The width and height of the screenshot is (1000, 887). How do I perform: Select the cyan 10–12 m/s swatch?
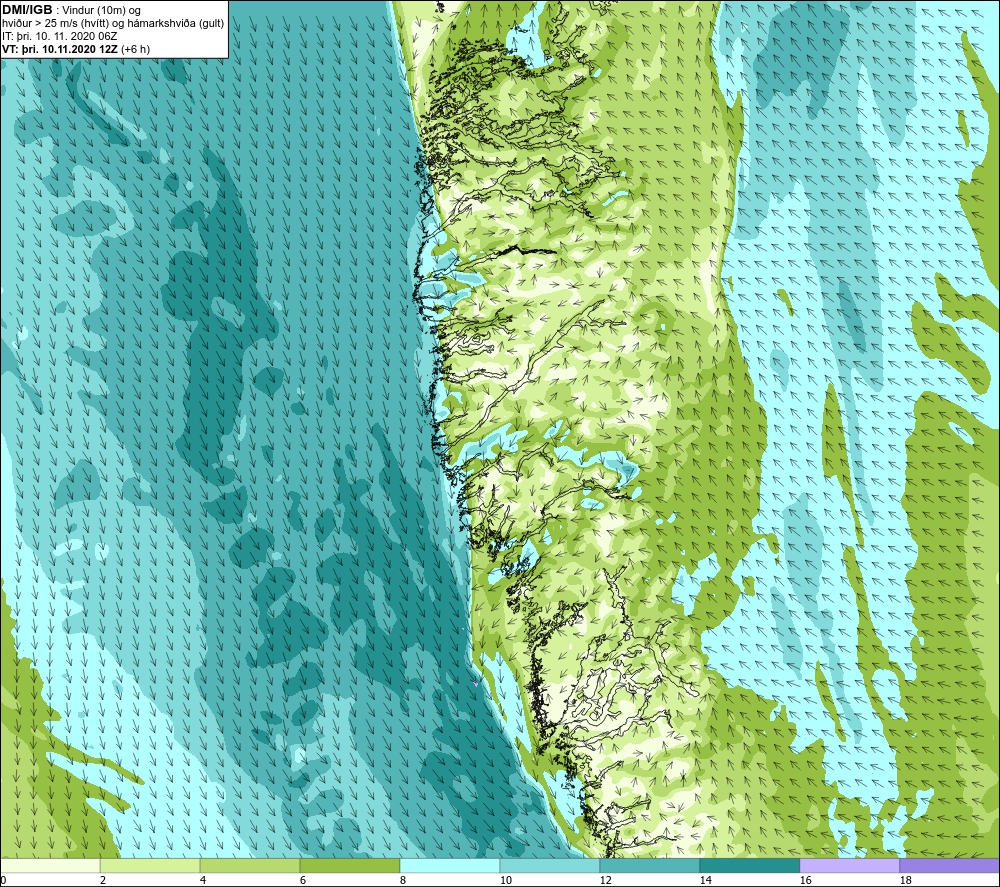550,866
